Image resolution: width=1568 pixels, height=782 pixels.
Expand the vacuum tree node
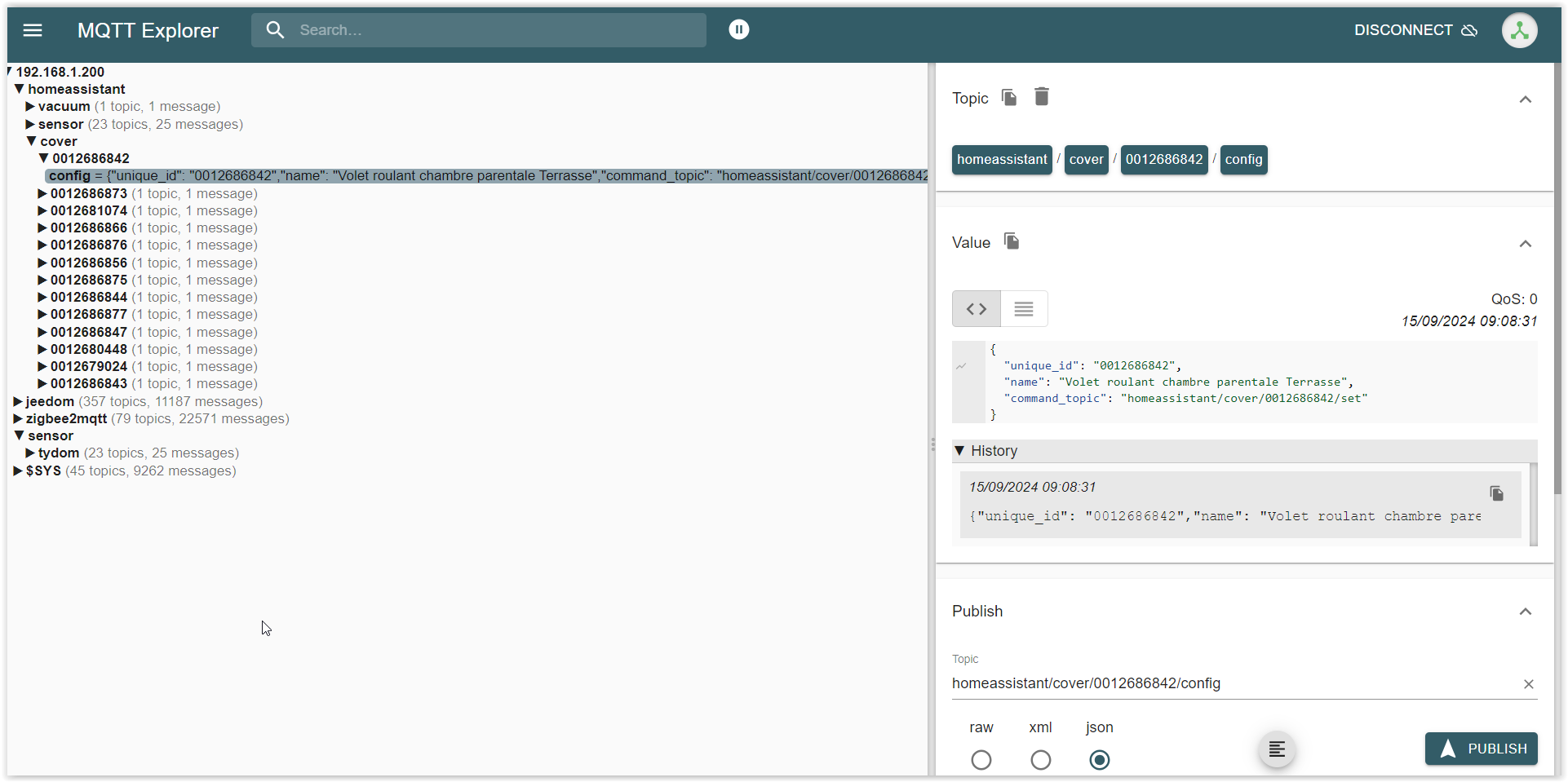pos(30,106)
